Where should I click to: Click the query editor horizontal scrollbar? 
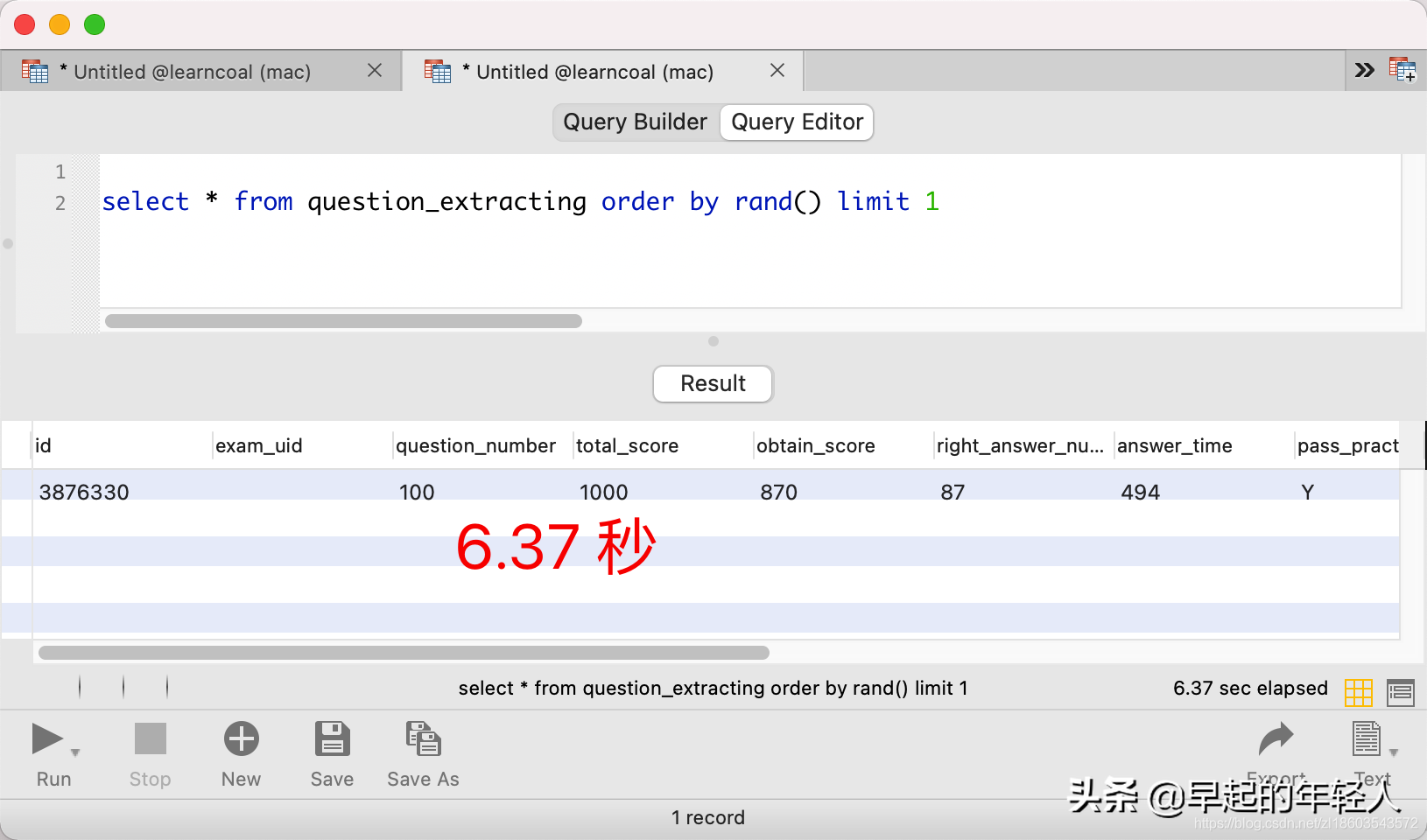click(343, 321)
